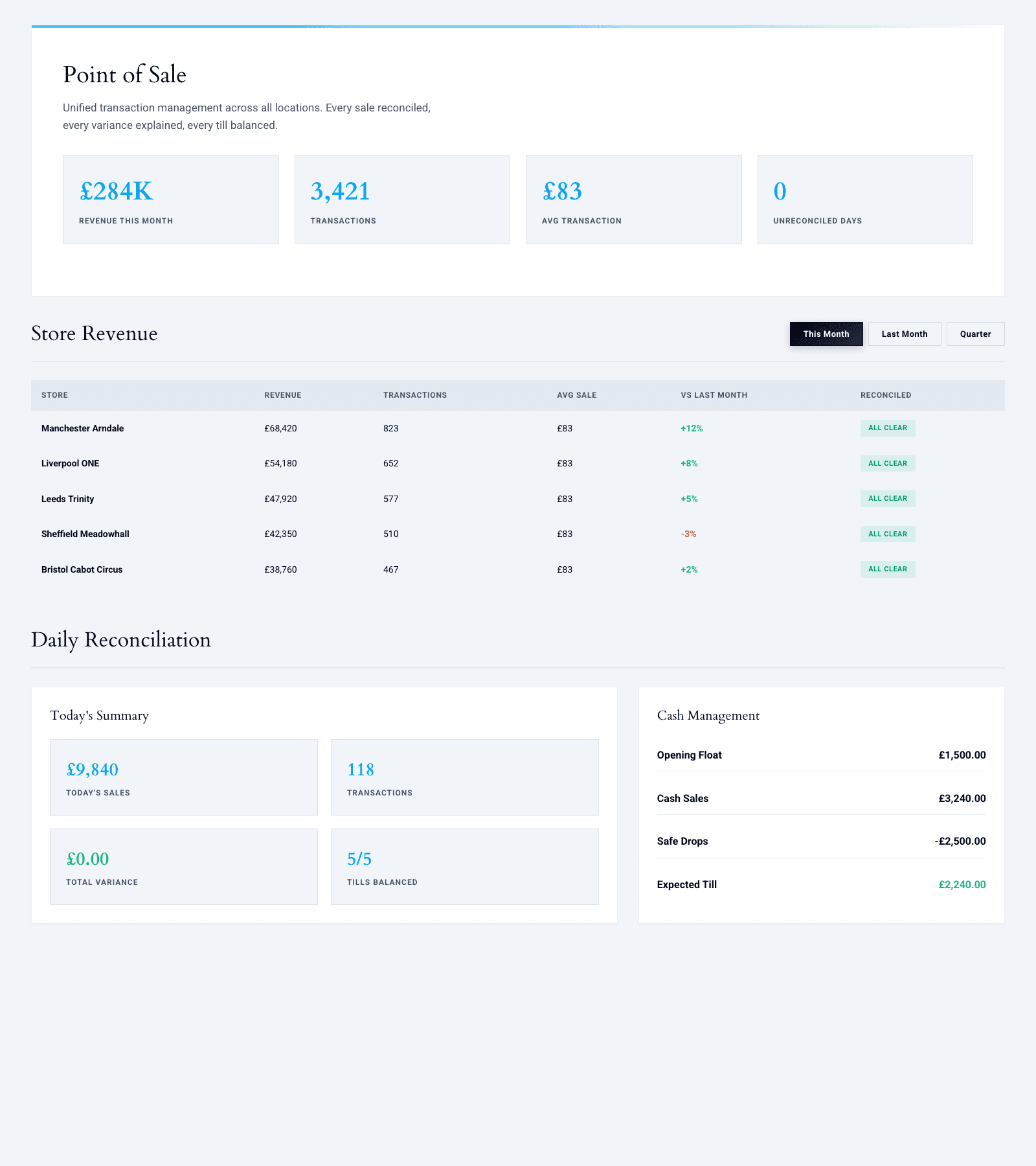The image size is (1036, 1166).
Task: Click the Total Variance card
Action: (184, 866)
